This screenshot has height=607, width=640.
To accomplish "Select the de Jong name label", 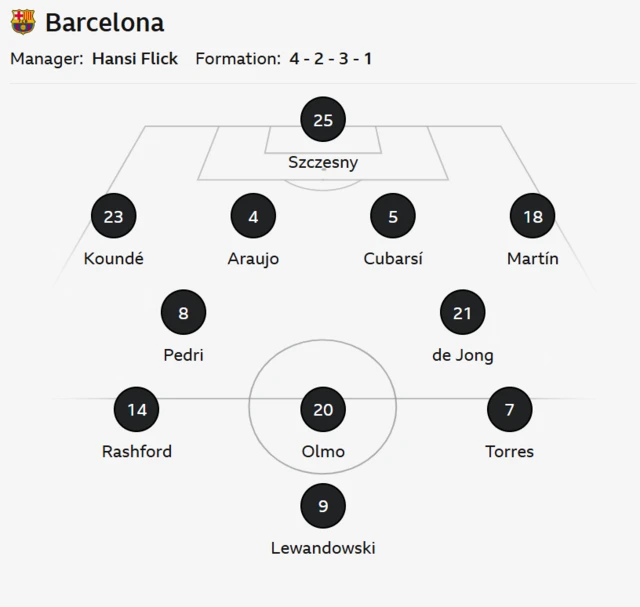I will tap(462, 355).
